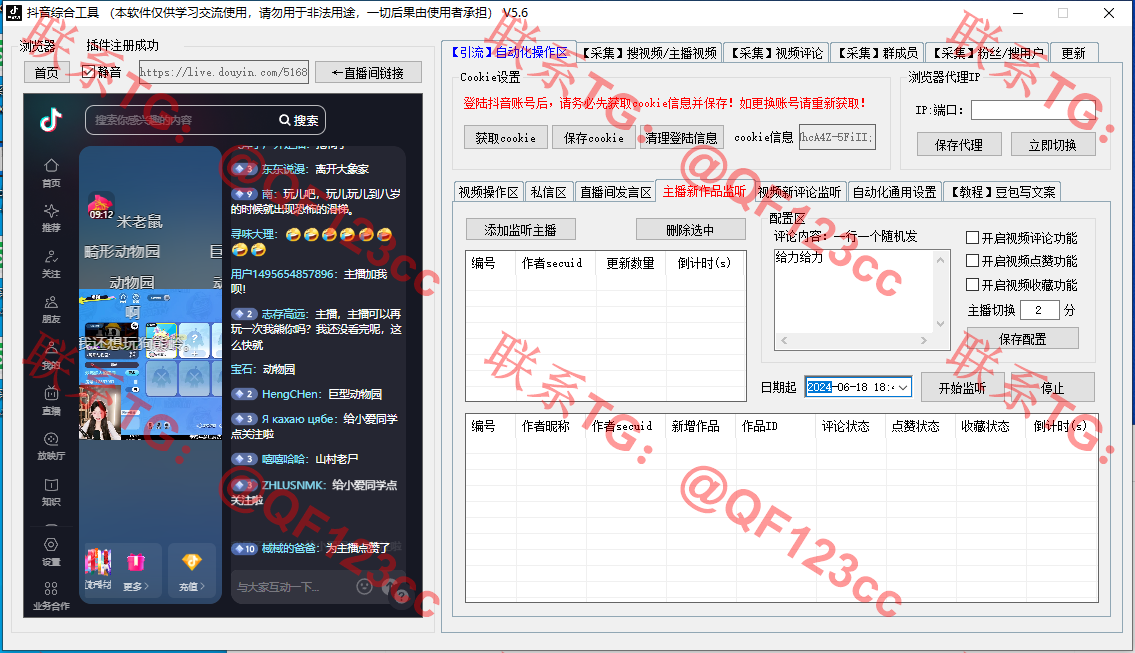This screenshot has width=1135, height=653.
Task: Click left arrow of comment horizontal scrollbar
Action: (784, 340)
